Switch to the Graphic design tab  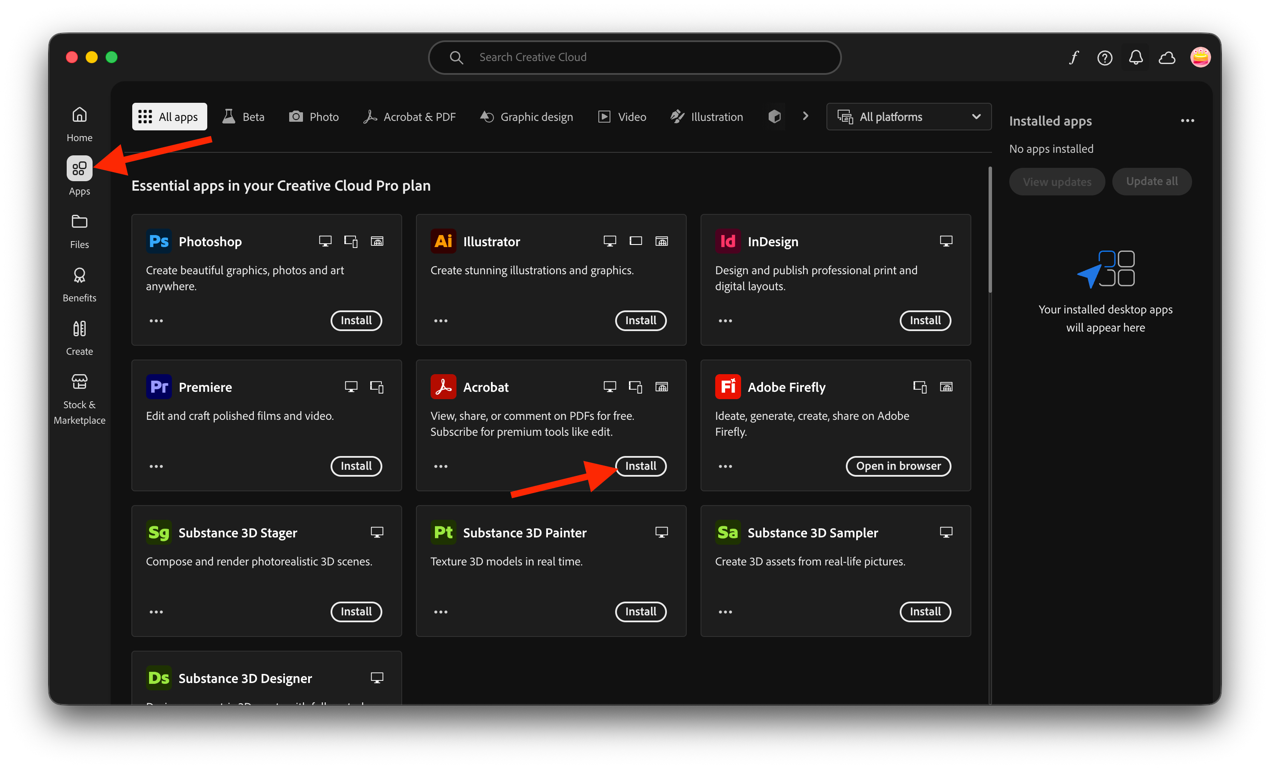pos(526,117)
